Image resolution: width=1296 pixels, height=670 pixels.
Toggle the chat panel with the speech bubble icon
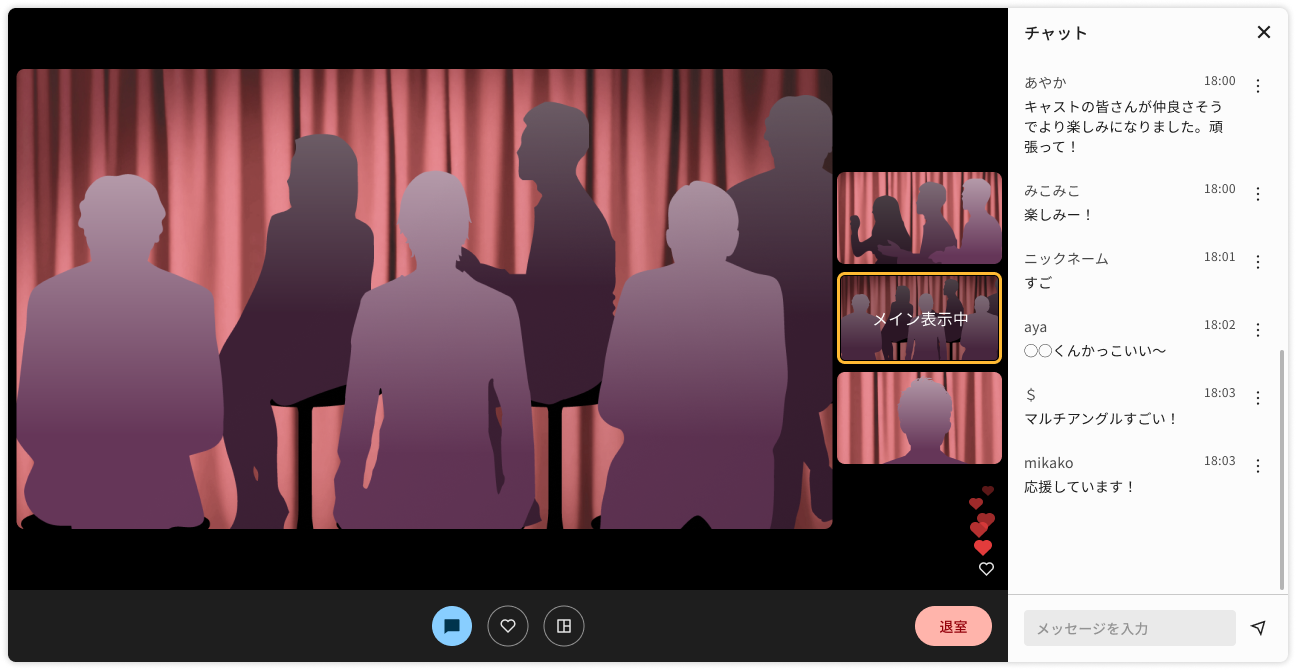(x=452, y=625)
